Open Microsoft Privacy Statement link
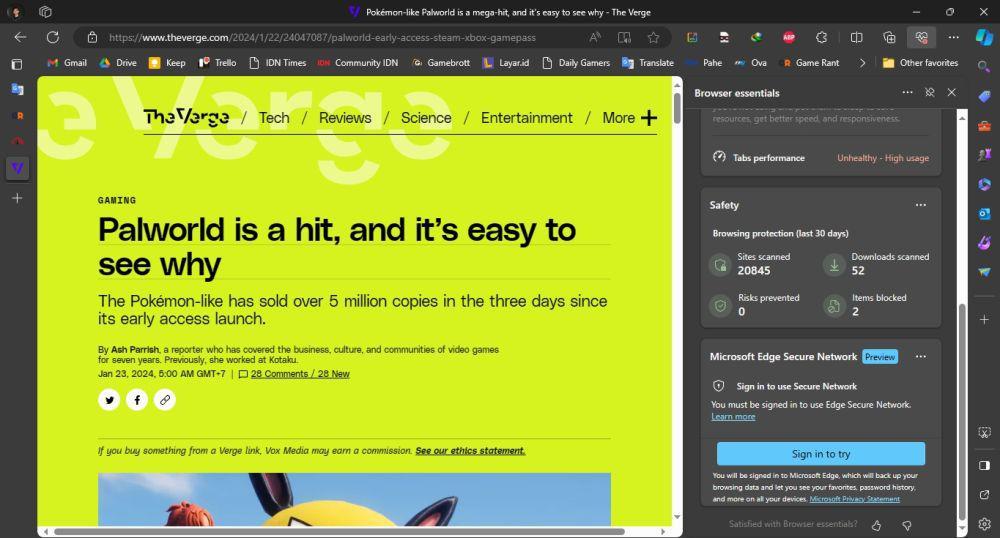The width and height of the screenshot is (1000, 538). [x=855, y=499]
